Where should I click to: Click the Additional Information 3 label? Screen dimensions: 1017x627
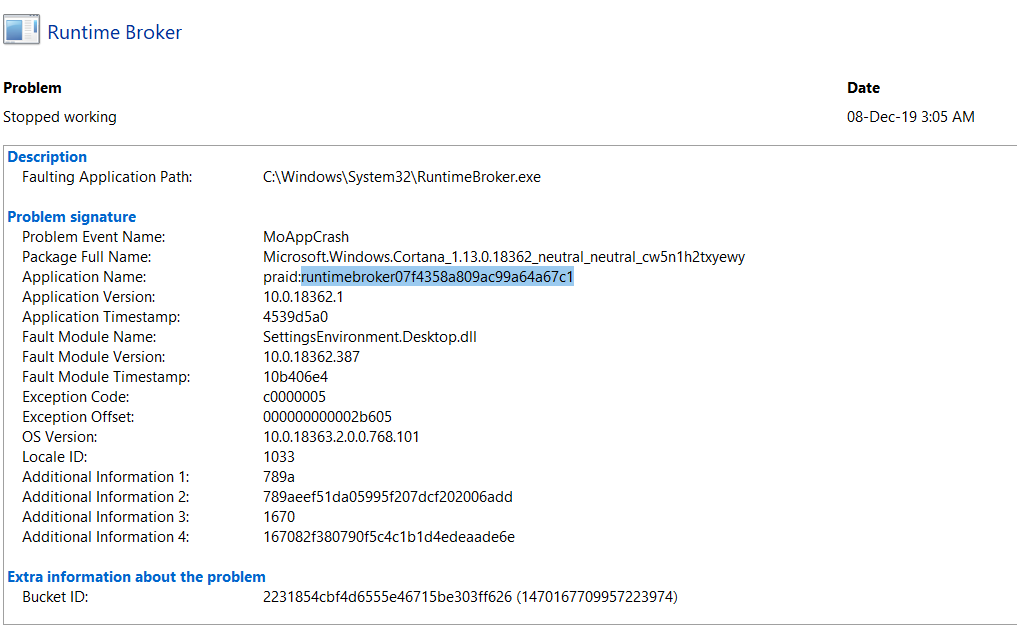pos(106,517)
